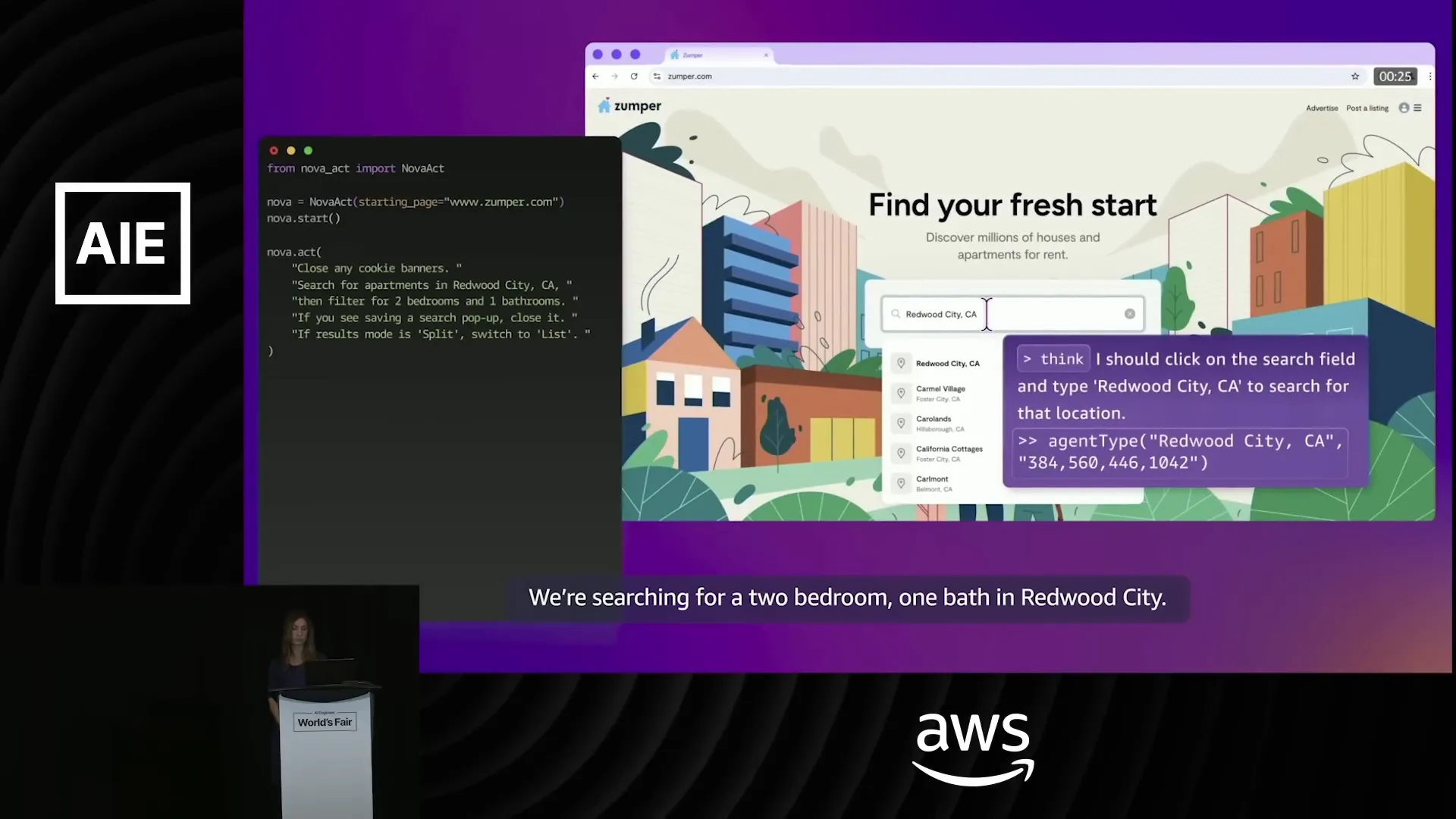Bookmark page with the star icon

tap(1355, 77)
